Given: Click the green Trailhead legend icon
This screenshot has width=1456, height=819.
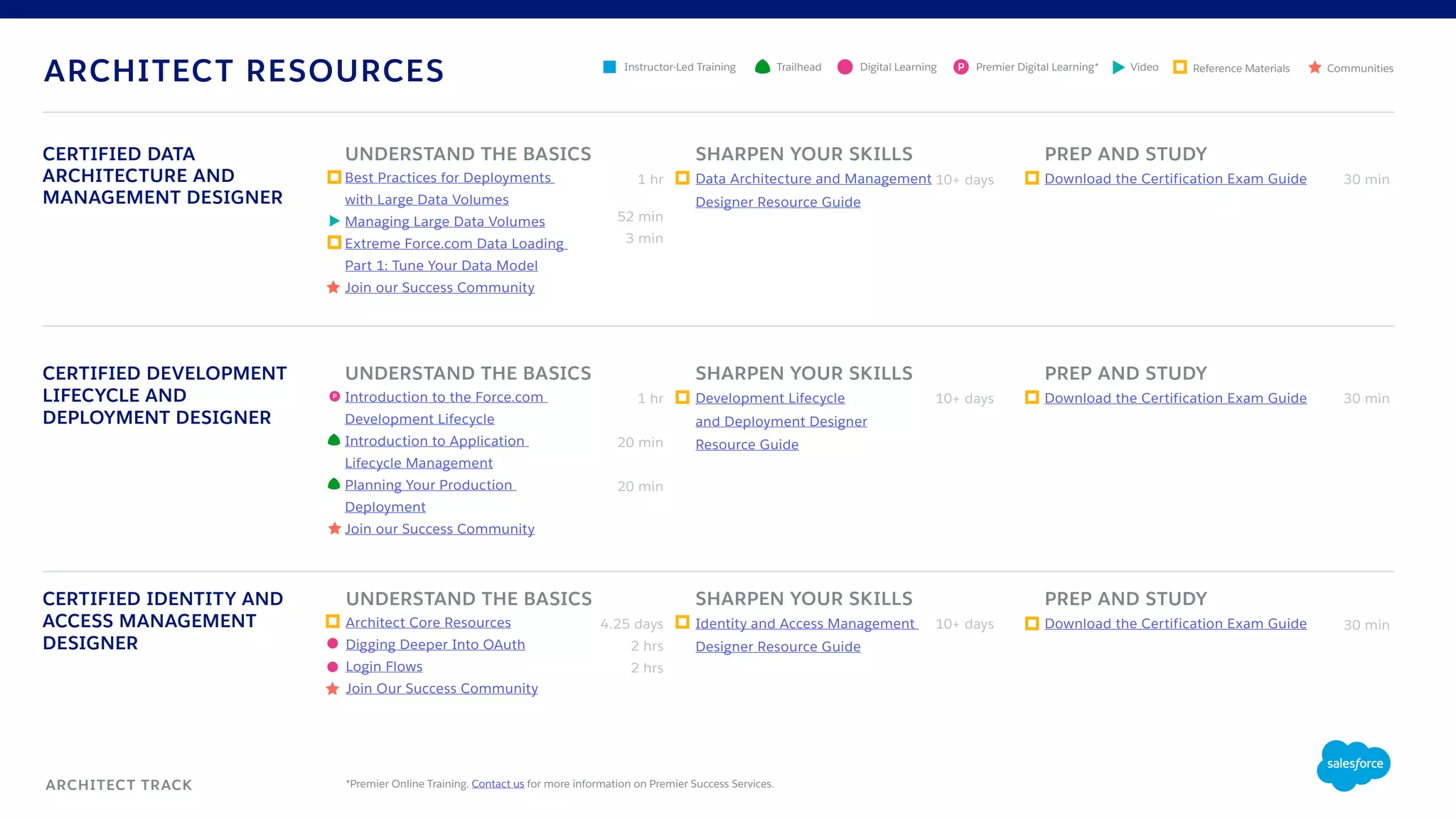Looking at the screenshot, I should pyautogui.click(x=762, y=67).
